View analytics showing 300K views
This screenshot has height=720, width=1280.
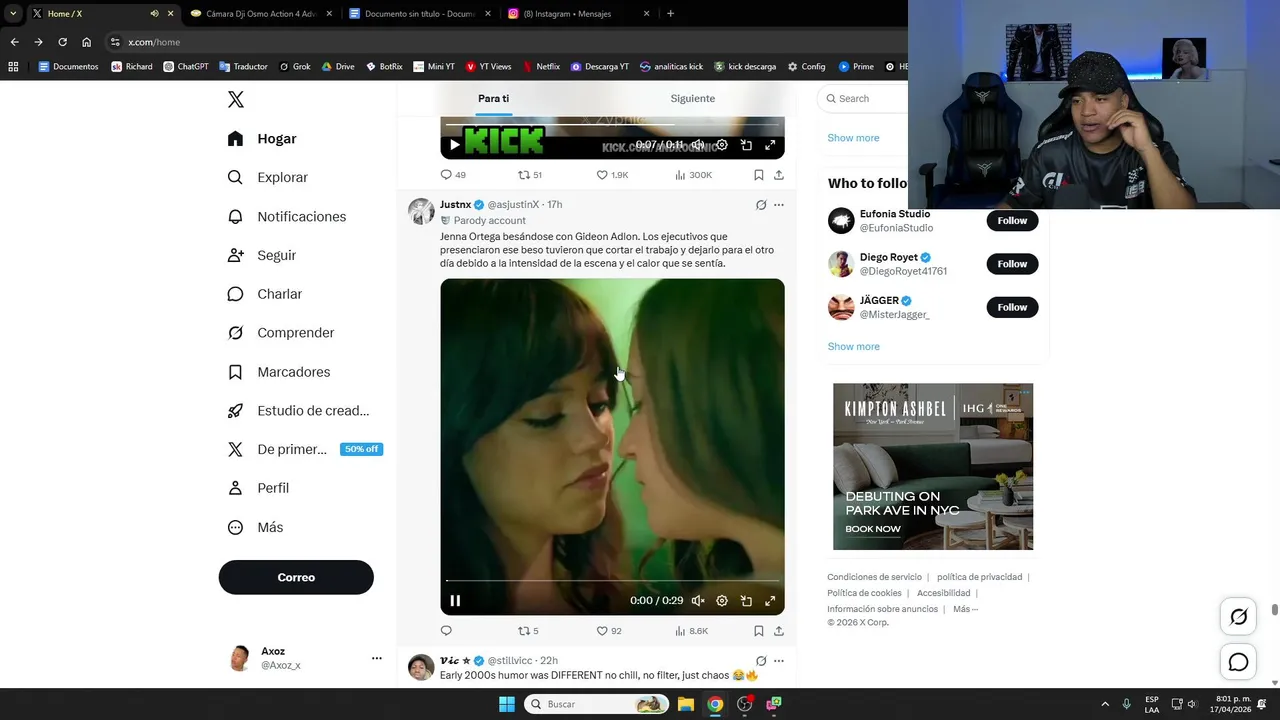click(693, 175)
